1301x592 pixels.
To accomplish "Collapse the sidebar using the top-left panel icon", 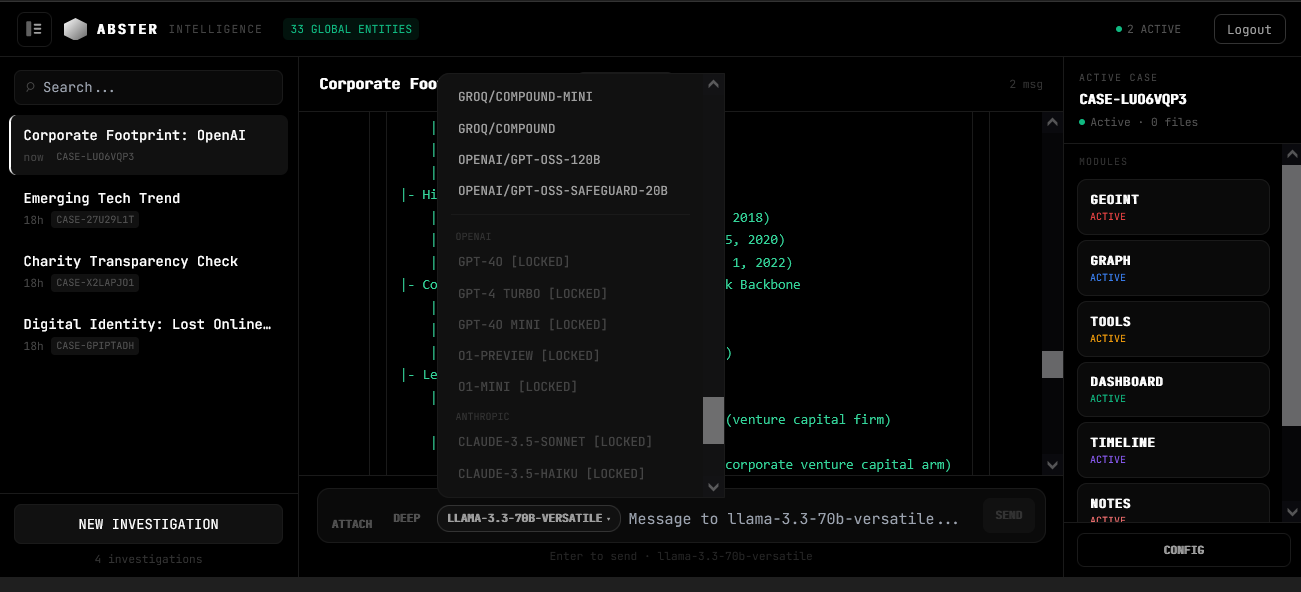I will 34,29.
